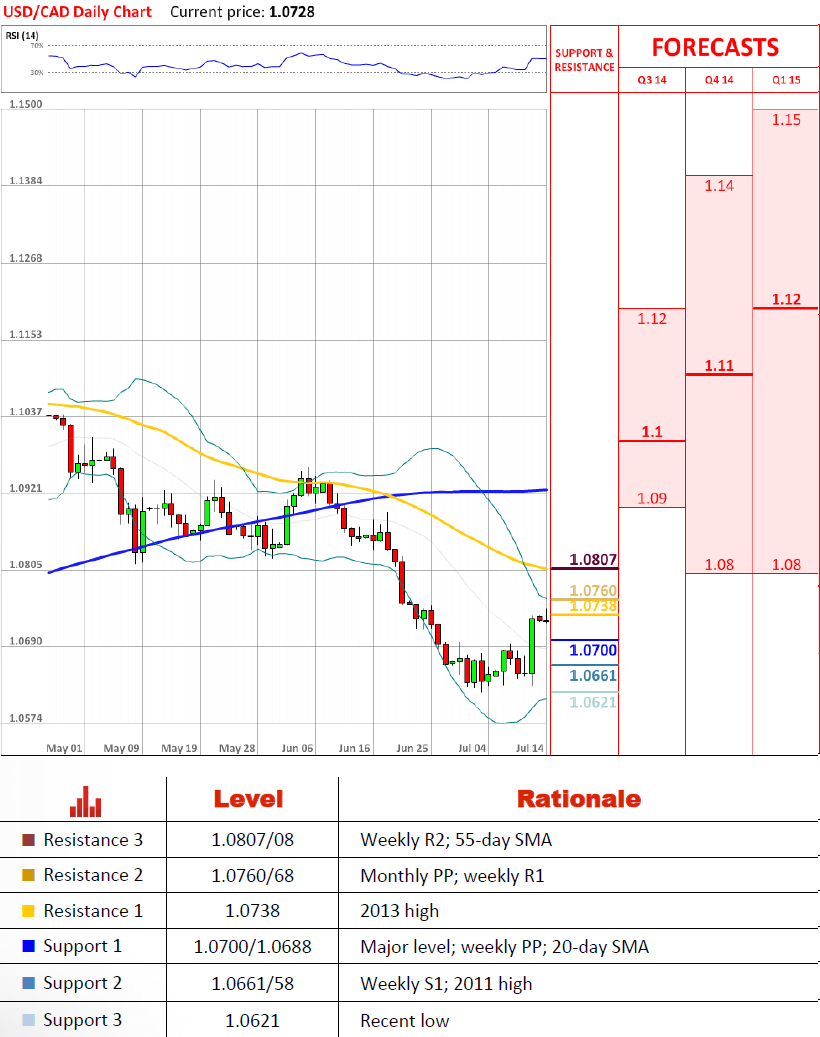Click the 1.09 value in Q3 14 column
The width and height of the screenshot is (820, 1037).
click(652, 498)
